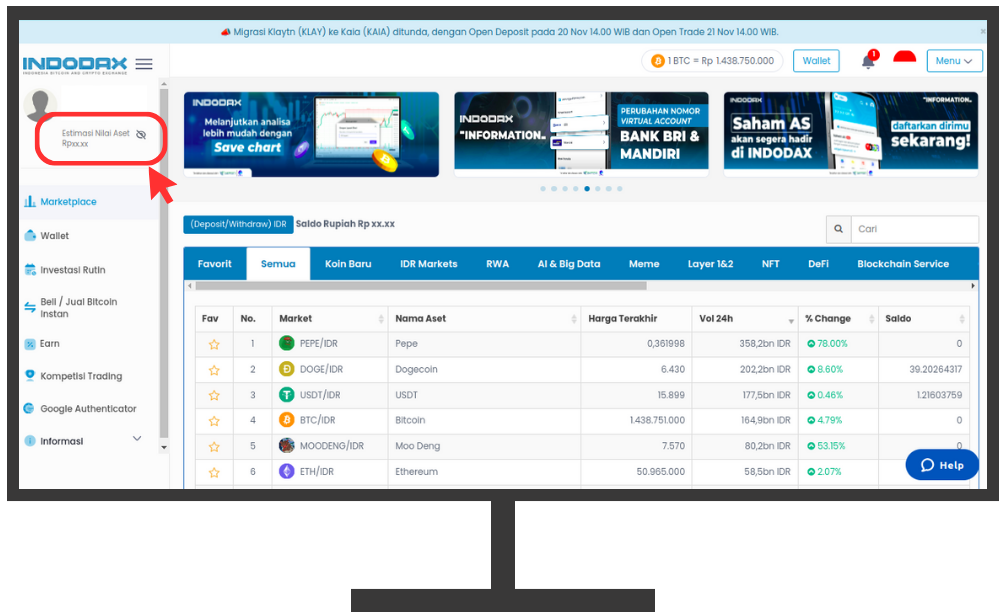Switch to the NFT tab
1002x612 pixels.
770,264
